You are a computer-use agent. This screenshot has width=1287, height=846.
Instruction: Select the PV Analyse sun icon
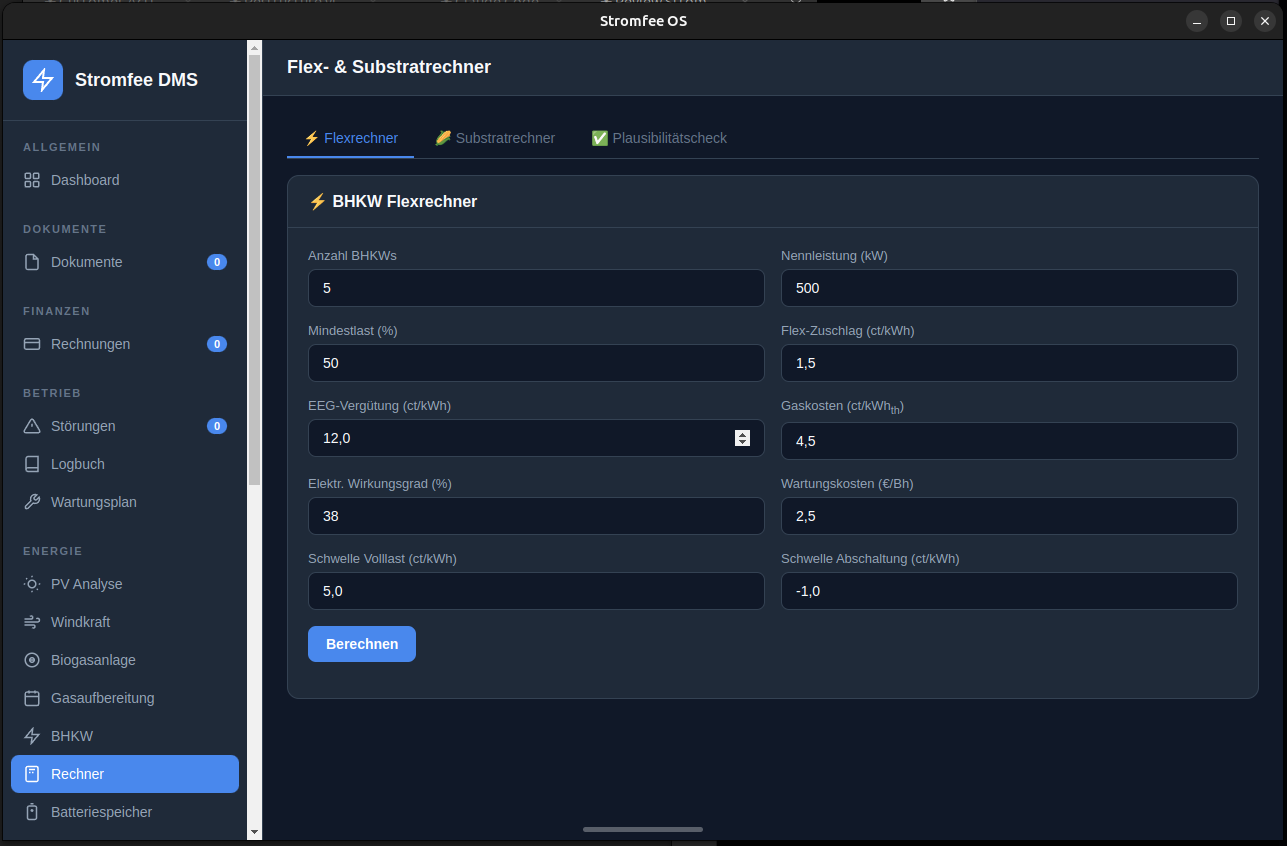32,584
